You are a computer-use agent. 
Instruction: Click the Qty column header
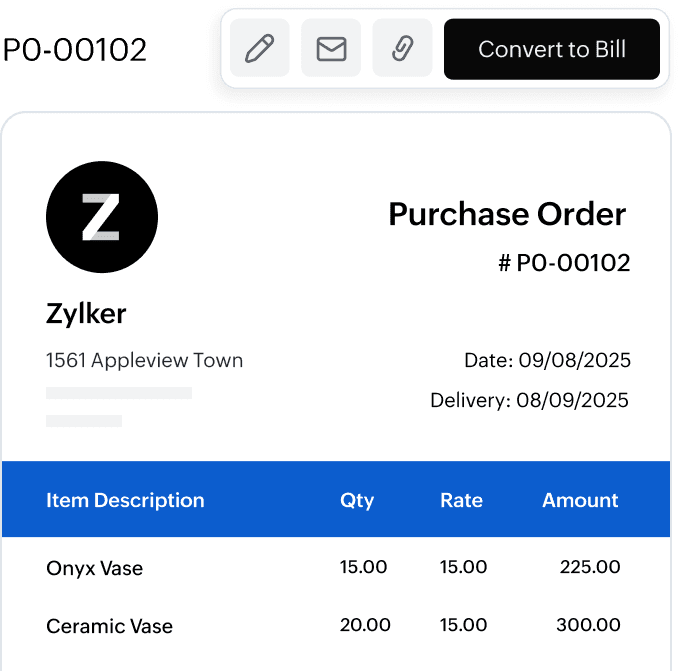click(x=357, y=500)
